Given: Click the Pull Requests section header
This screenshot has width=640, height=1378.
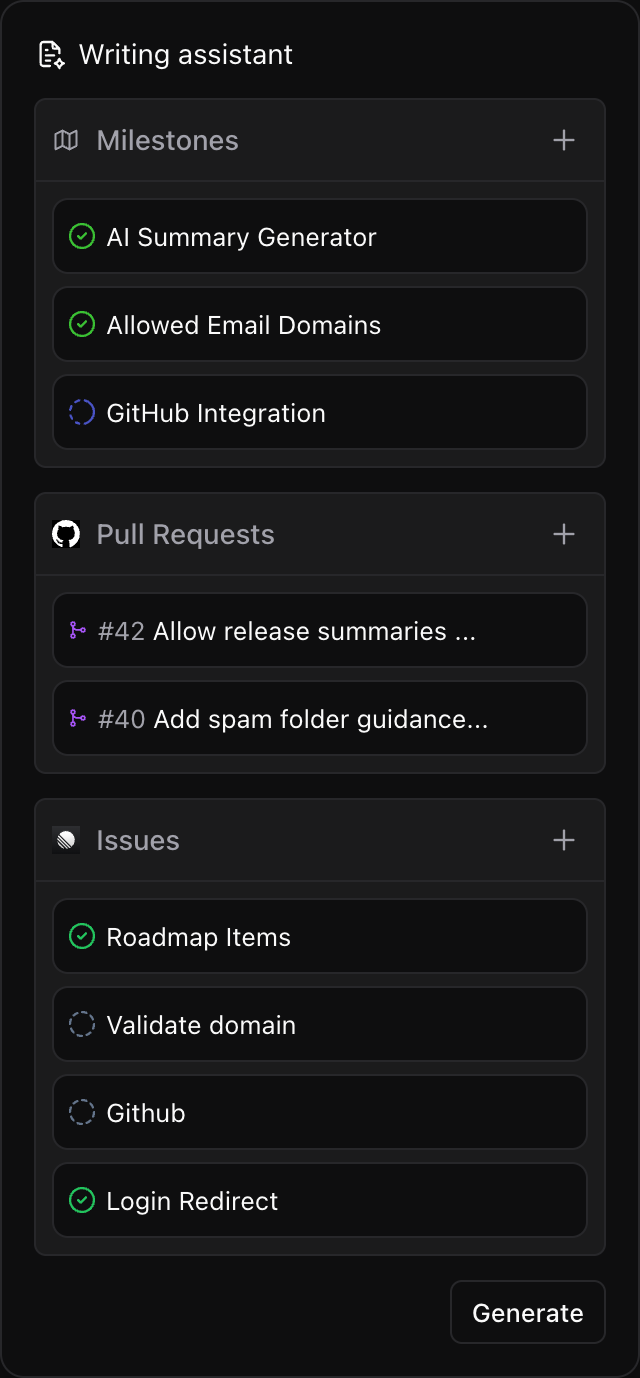Looking at the screenshot, I should [x=186, y=535].
